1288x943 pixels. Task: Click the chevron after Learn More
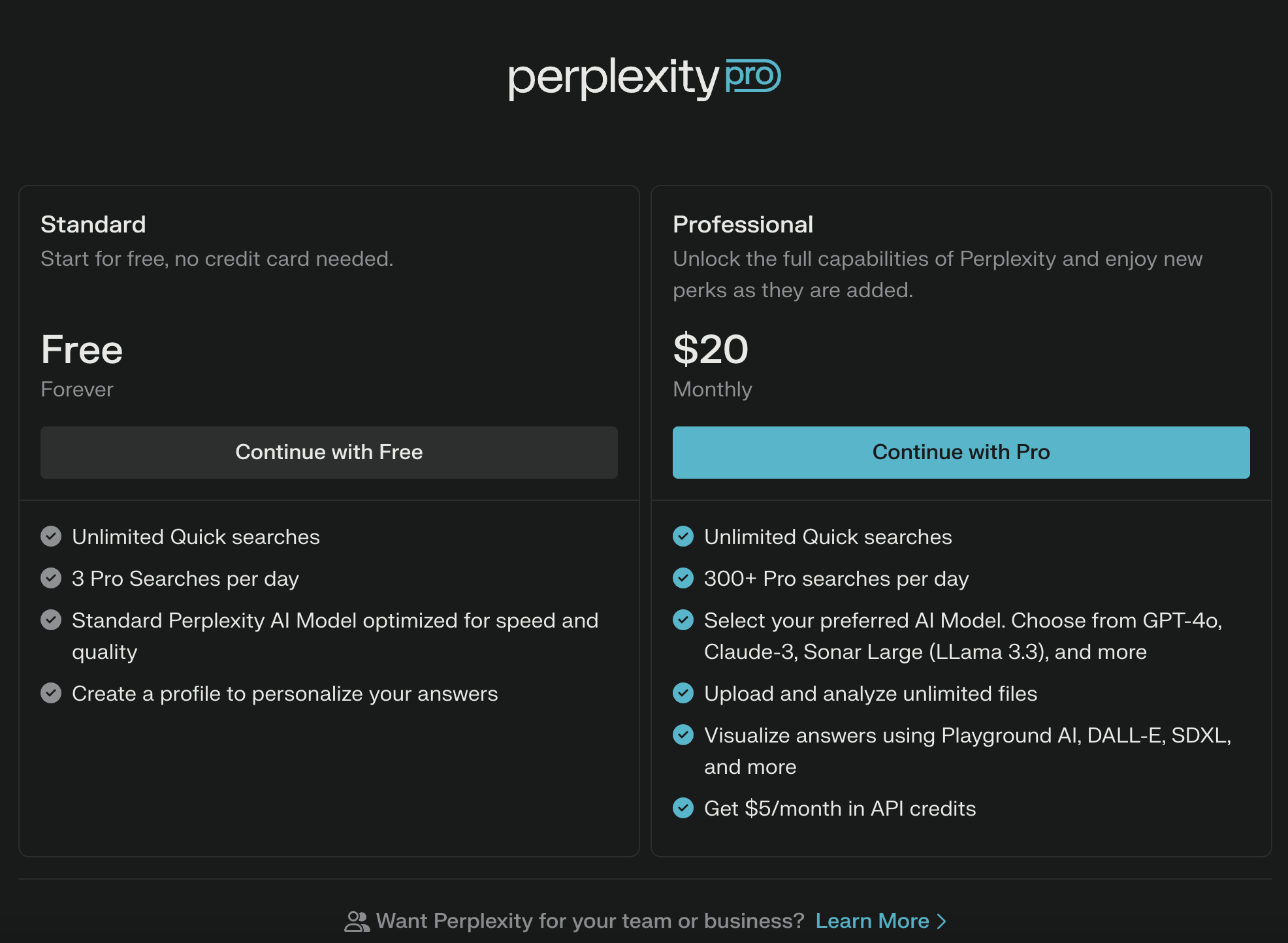coord(942,921)
